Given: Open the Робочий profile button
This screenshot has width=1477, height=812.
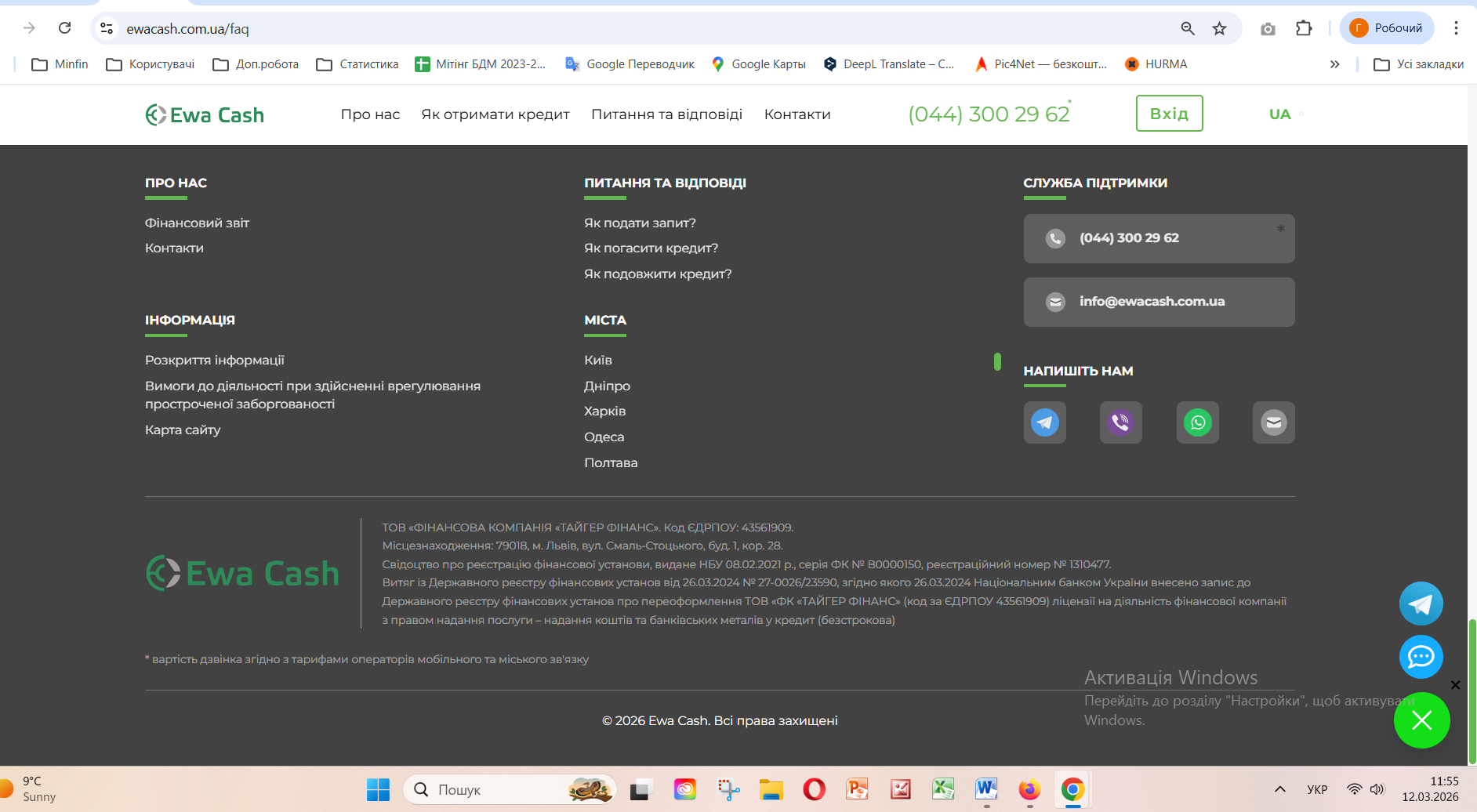Looking at the screenshot, I should (1387, 28).
